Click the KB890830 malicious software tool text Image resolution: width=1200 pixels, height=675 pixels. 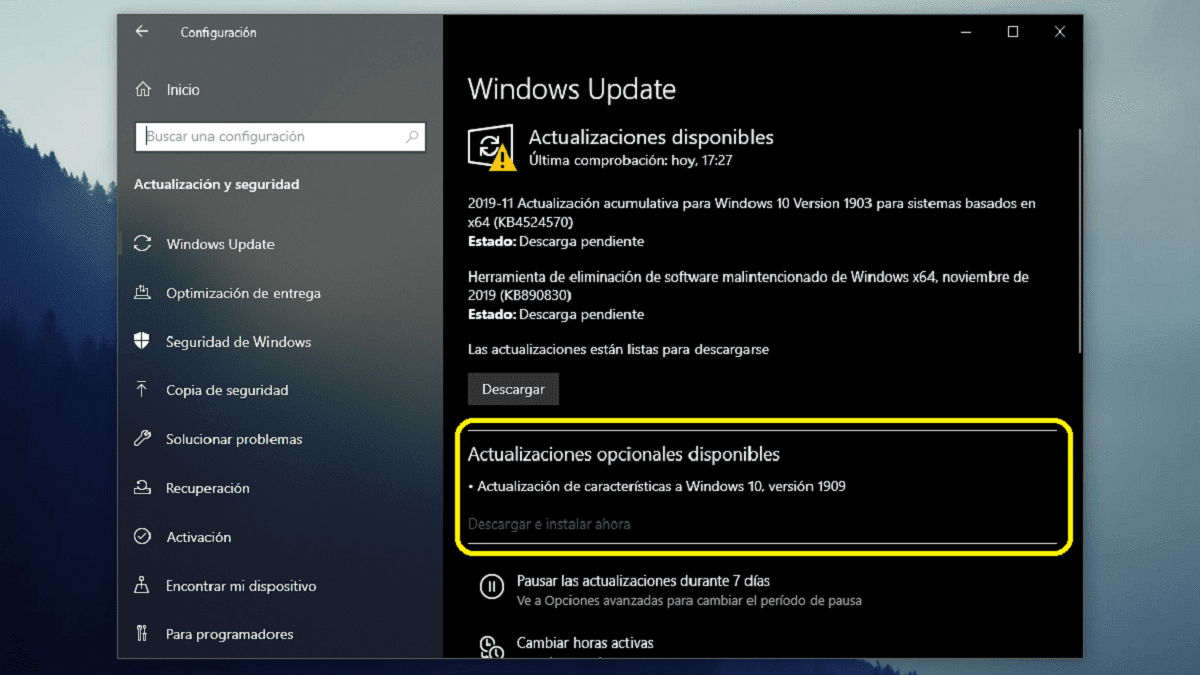click(x=748, y=285)
